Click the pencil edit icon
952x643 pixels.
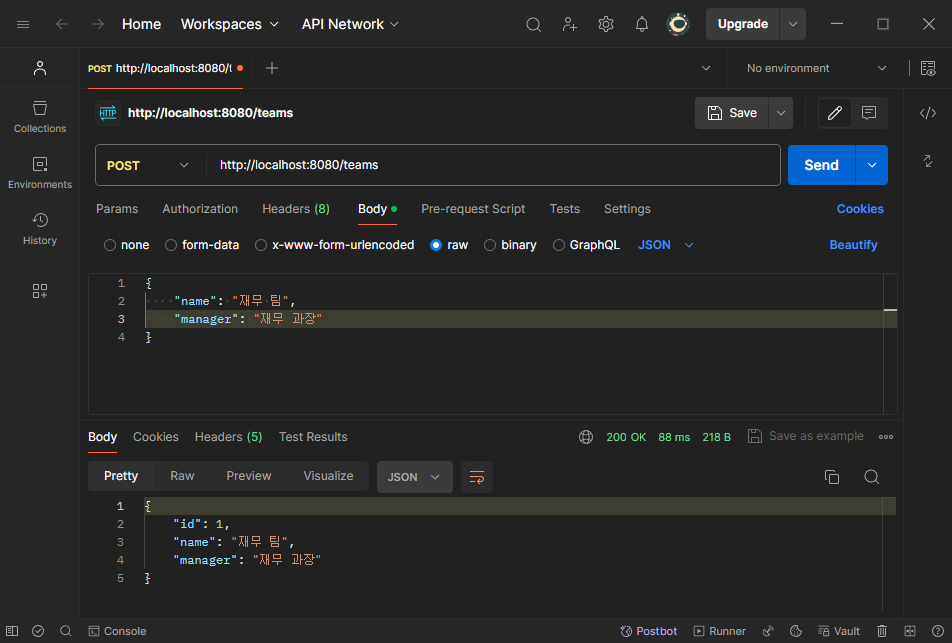pyautogui.click(x=834, y=113)
